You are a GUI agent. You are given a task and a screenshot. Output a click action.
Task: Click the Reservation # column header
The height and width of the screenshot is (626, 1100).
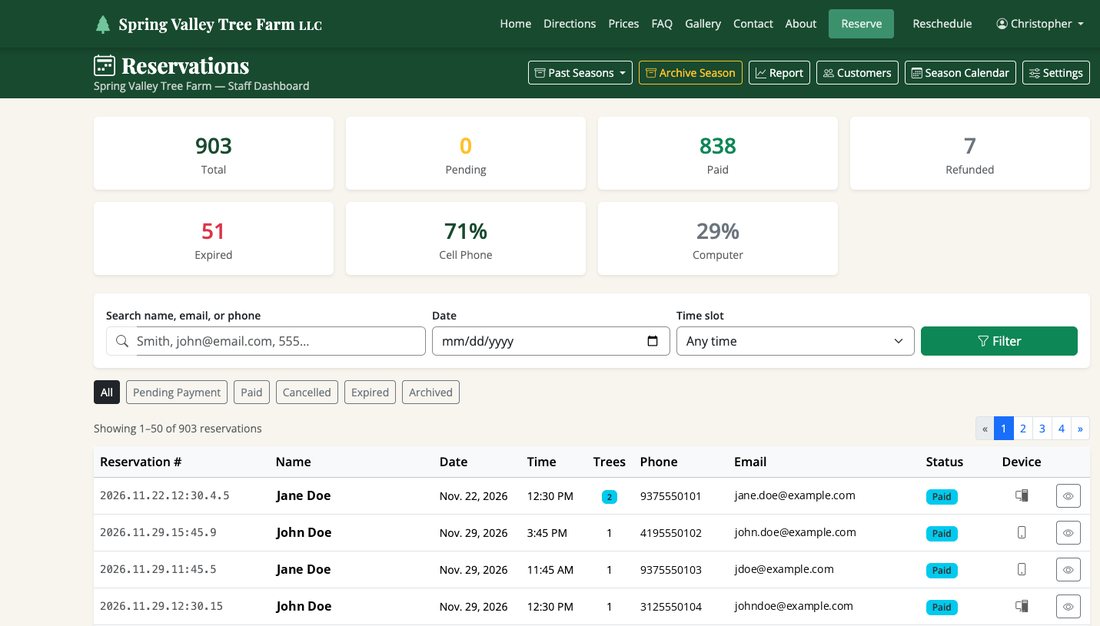(140, 462)
